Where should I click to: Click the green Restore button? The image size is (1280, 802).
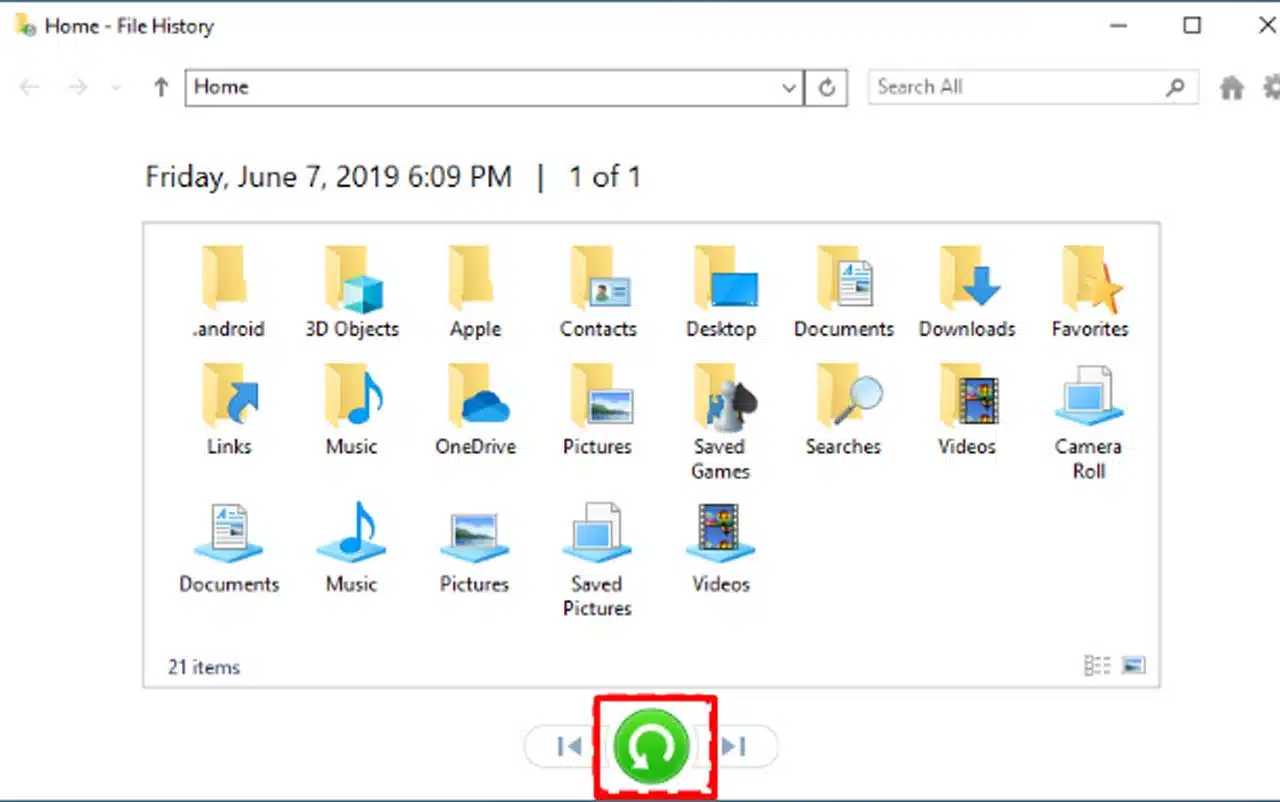[652, 746]
